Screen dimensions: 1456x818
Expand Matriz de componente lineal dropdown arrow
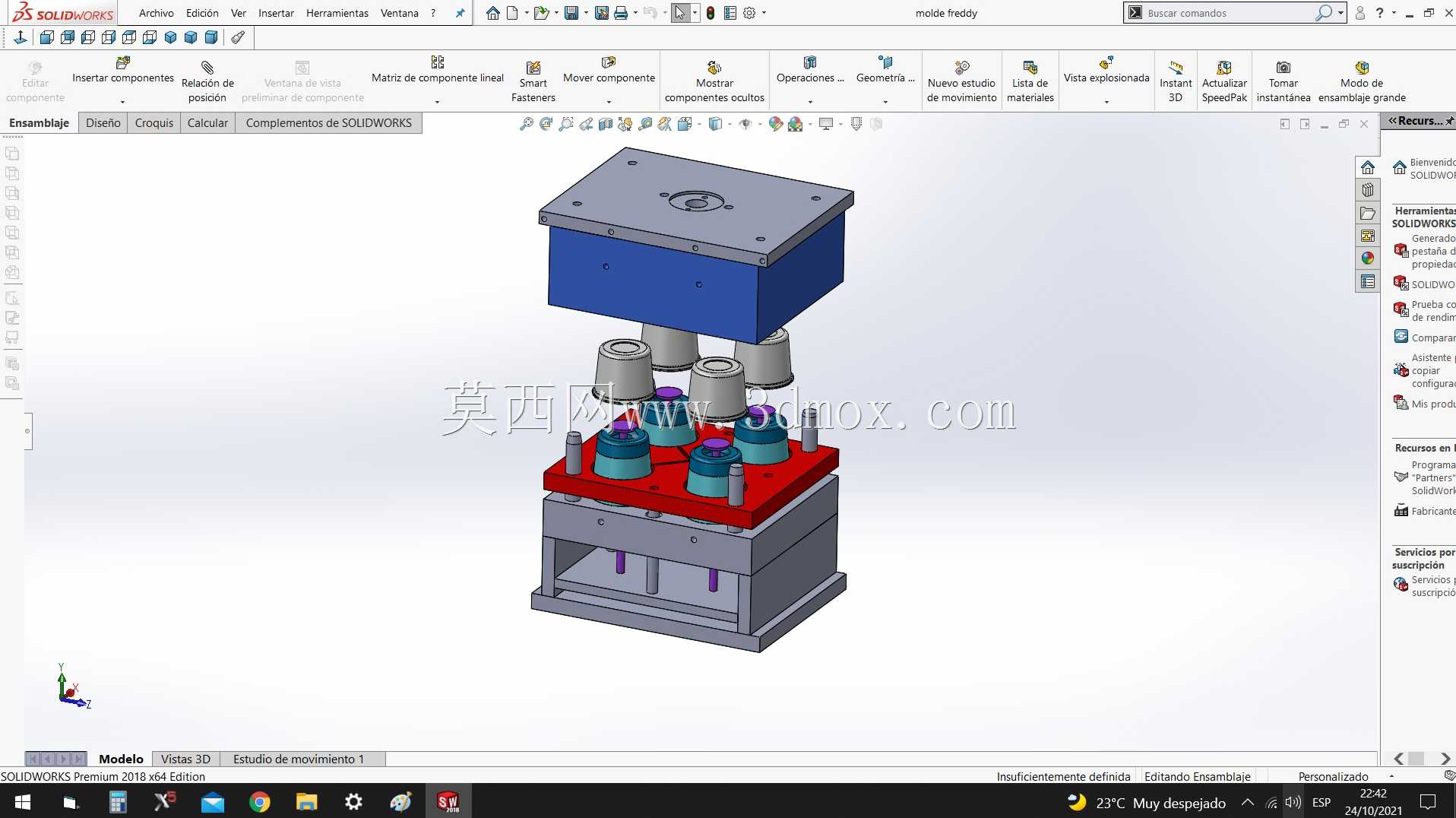[x=437, y=102]
